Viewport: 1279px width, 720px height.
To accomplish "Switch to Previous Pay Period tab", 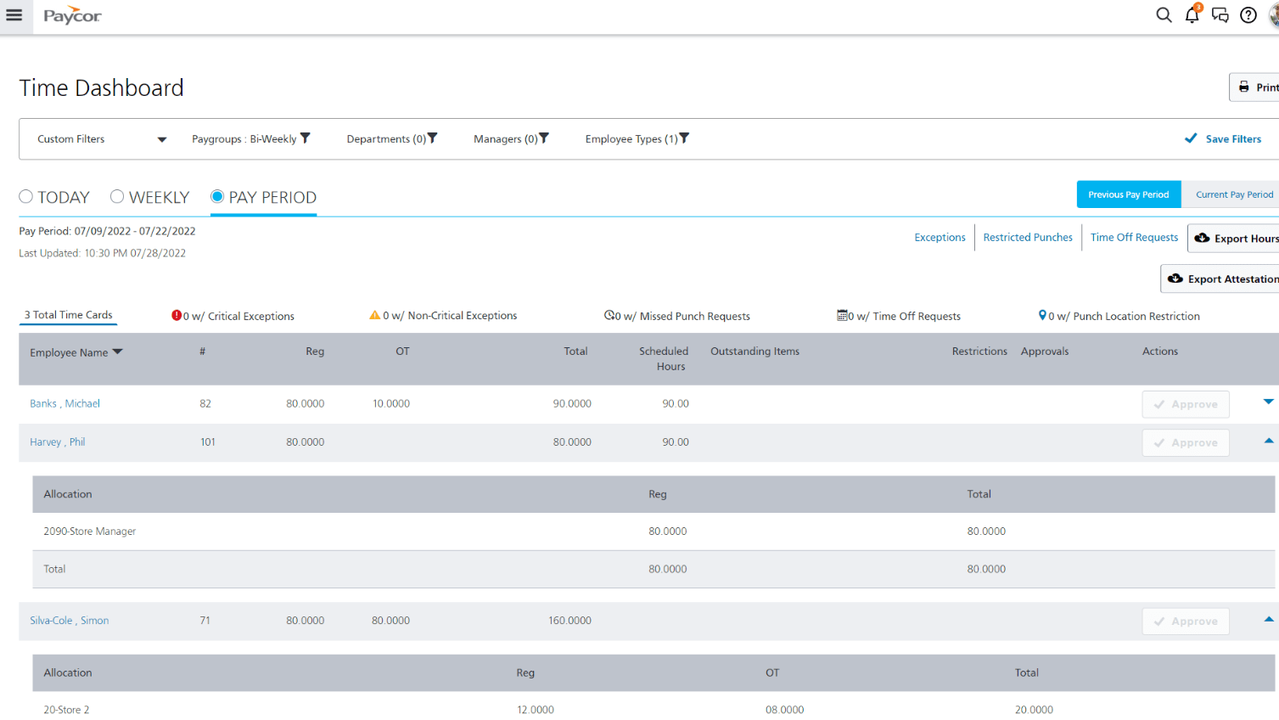I will [1128, 194].
